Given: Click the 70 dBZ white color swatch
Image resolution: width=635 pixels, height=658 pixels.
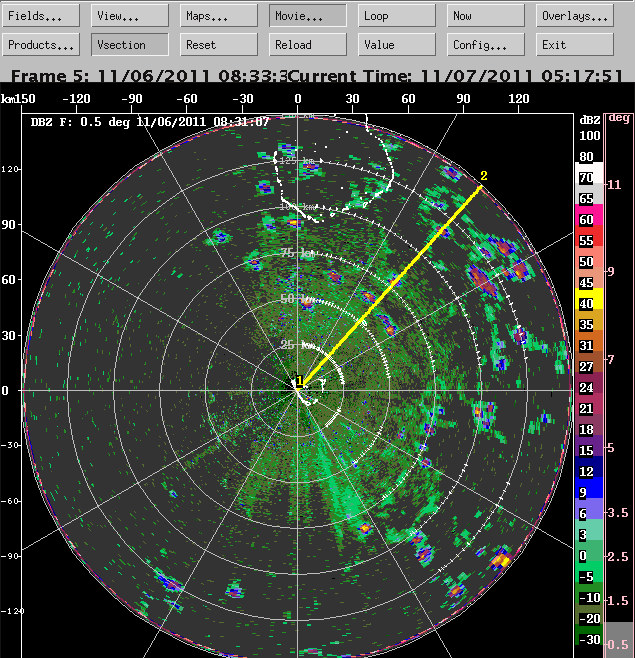Looking at the screenshot, I should pyautogui.click(x=589, y=173).
